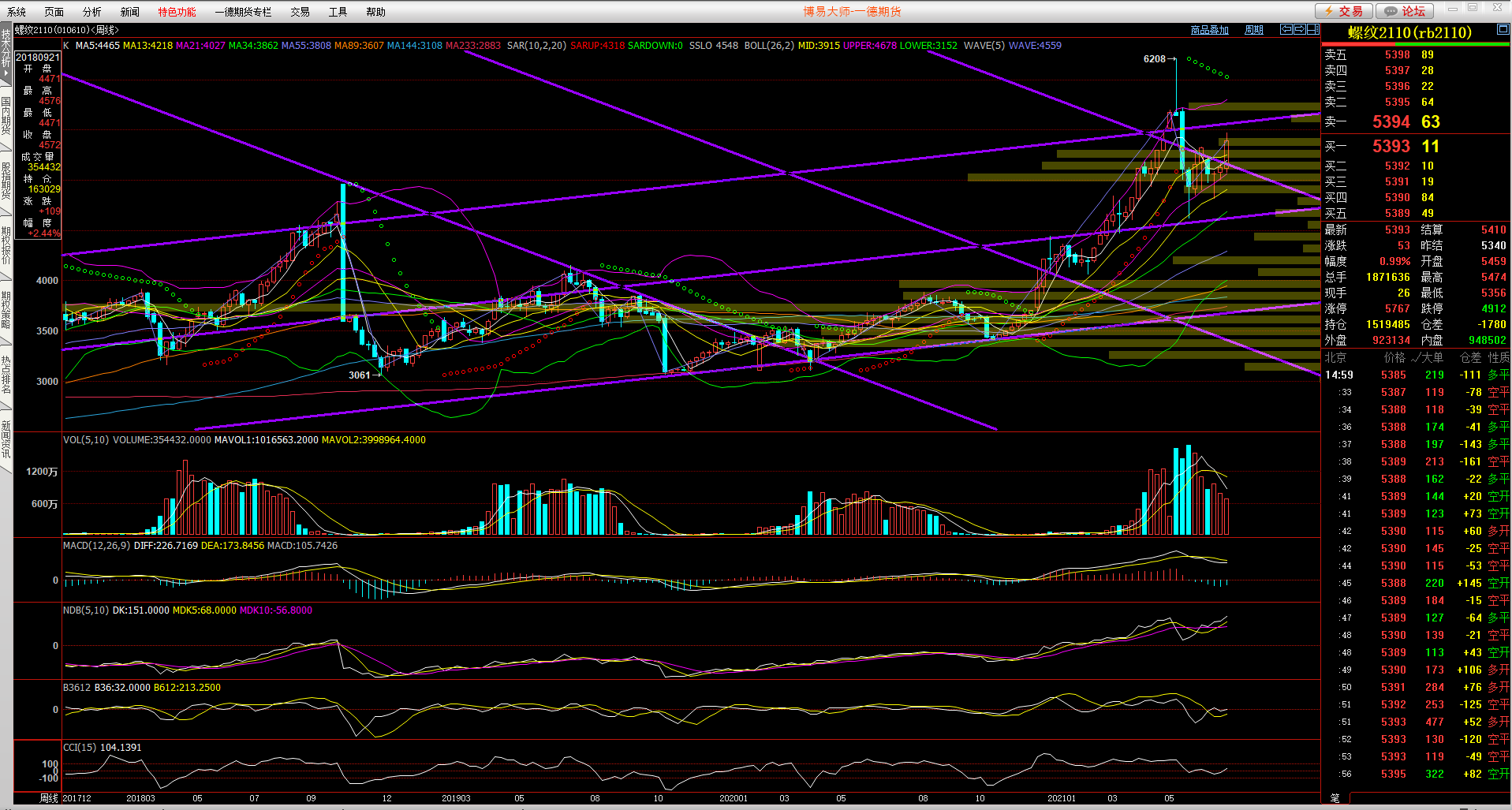This screenshot has height=810, width=1512.
Task: Click the right arrow next-contract icon
Action: click(1299, 29)
